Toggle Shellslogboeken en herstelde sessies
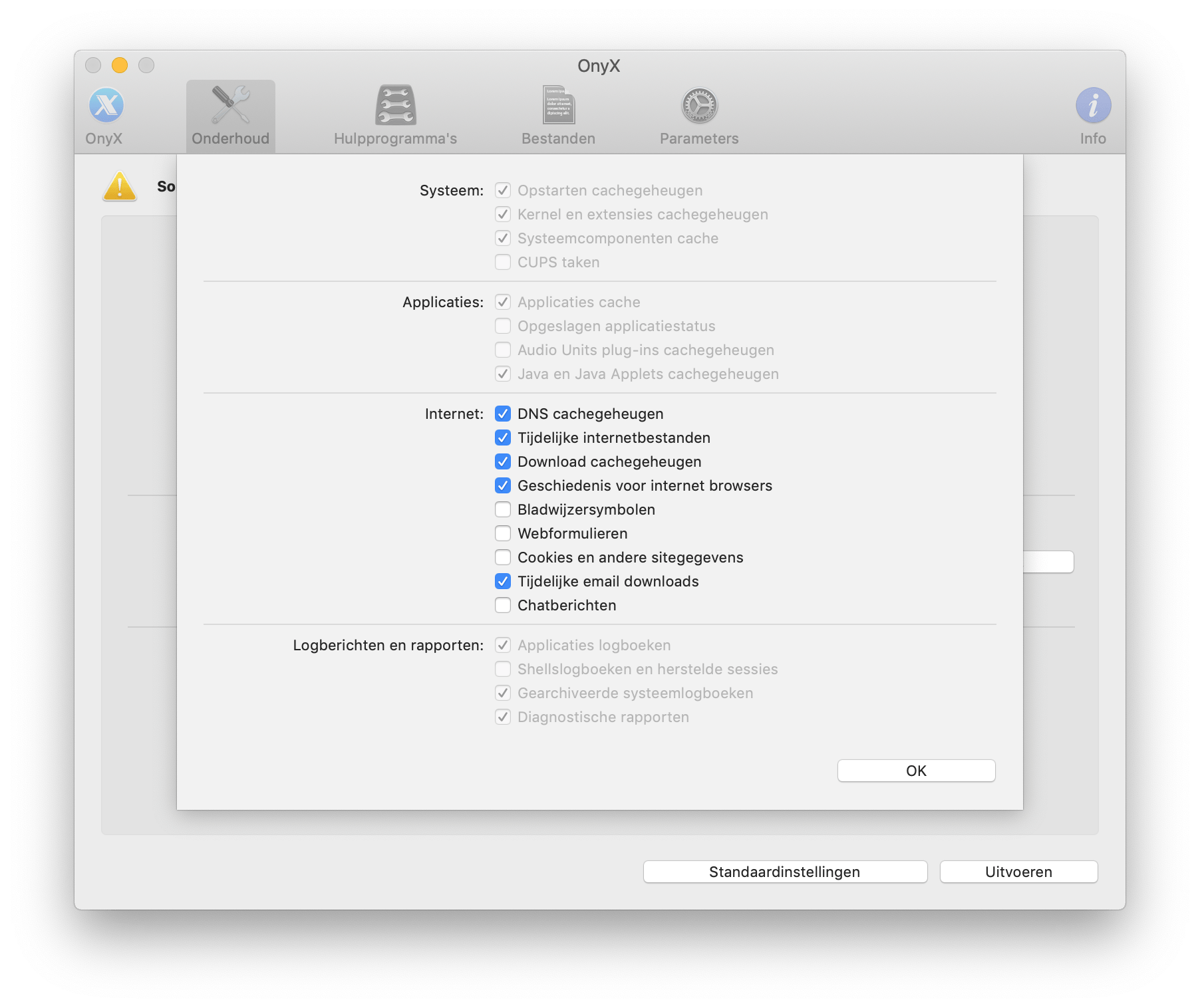 pyautogui.click(x=503, y=669)
